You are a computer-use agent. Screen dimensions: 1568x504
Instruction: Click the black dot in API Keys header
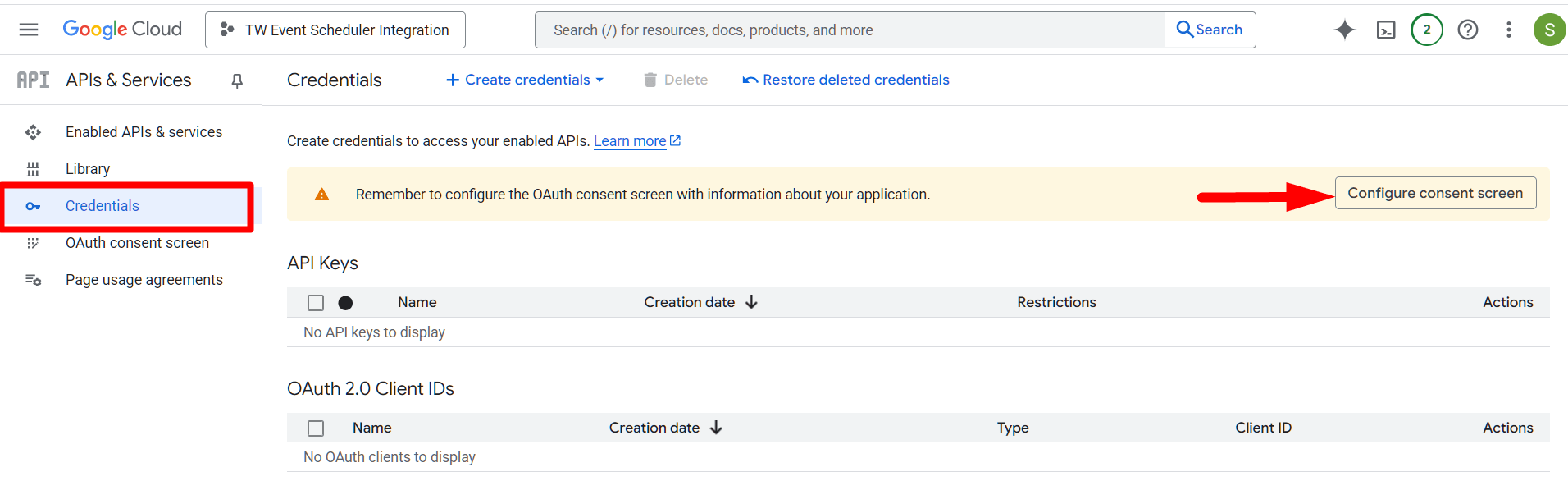click(x=345, y=303)
